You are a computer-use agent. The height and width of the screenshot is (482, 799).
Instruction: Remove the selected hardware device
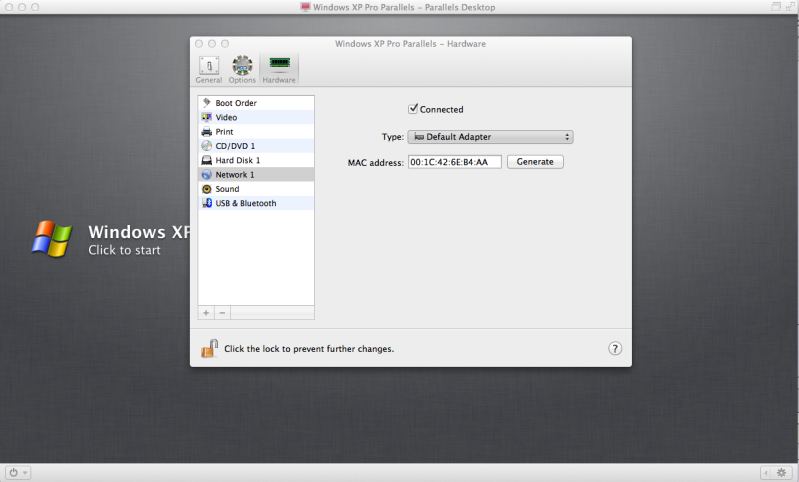point(222,313)
